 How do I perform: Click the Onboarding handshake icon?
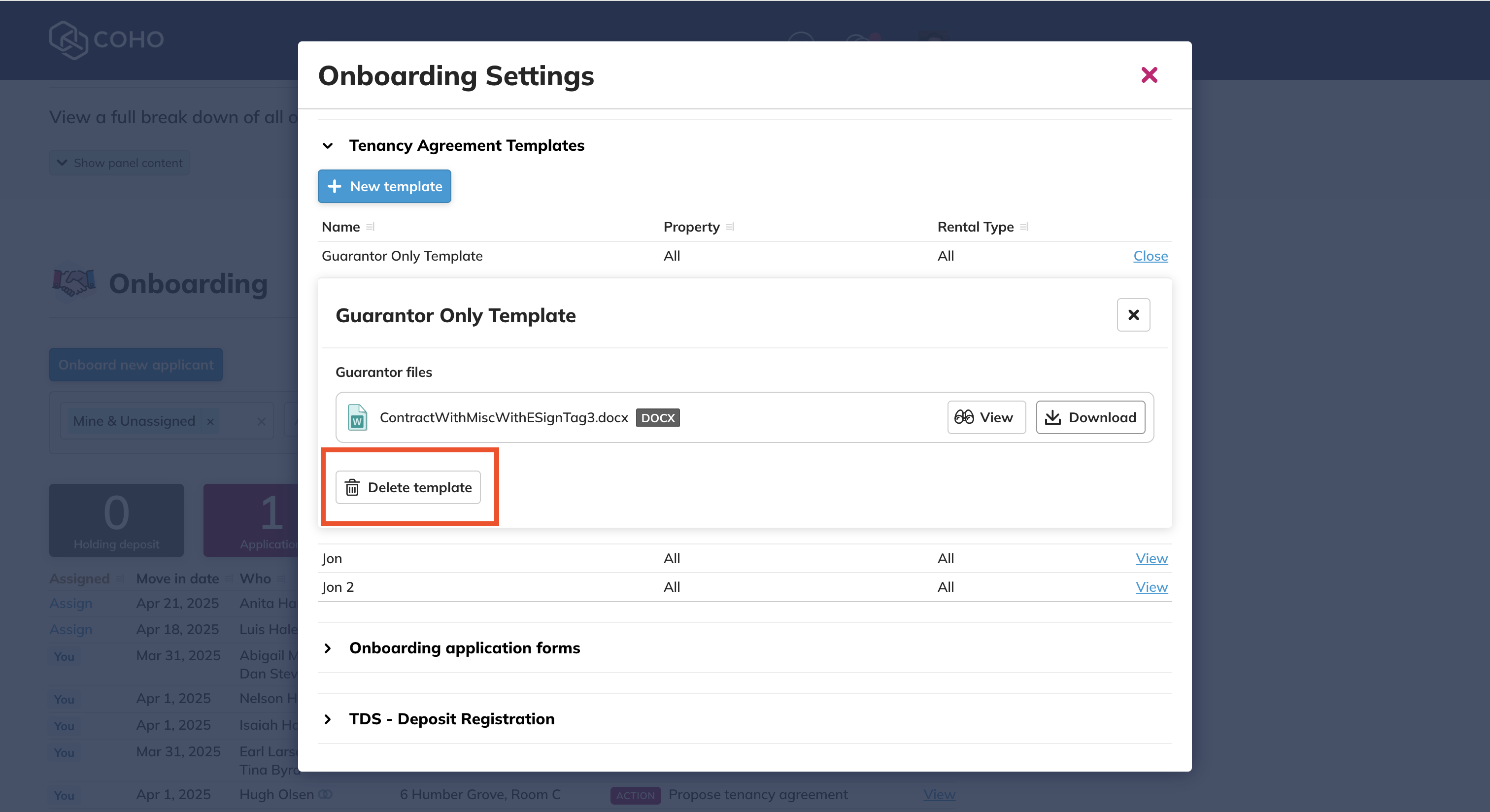73,283
